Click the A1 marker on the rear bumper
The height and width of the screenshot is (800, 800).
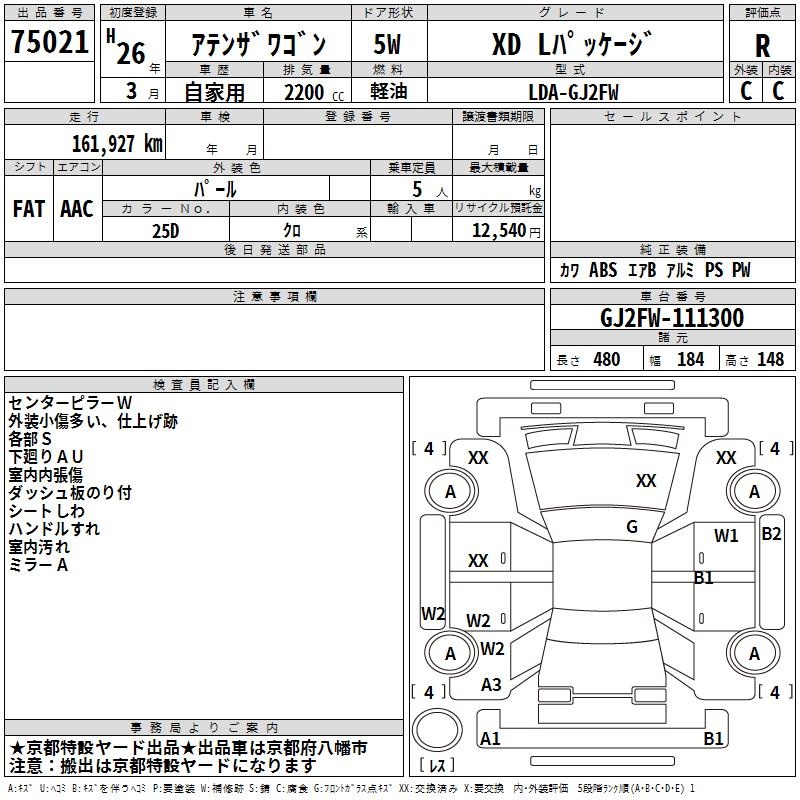coord(490,739)
